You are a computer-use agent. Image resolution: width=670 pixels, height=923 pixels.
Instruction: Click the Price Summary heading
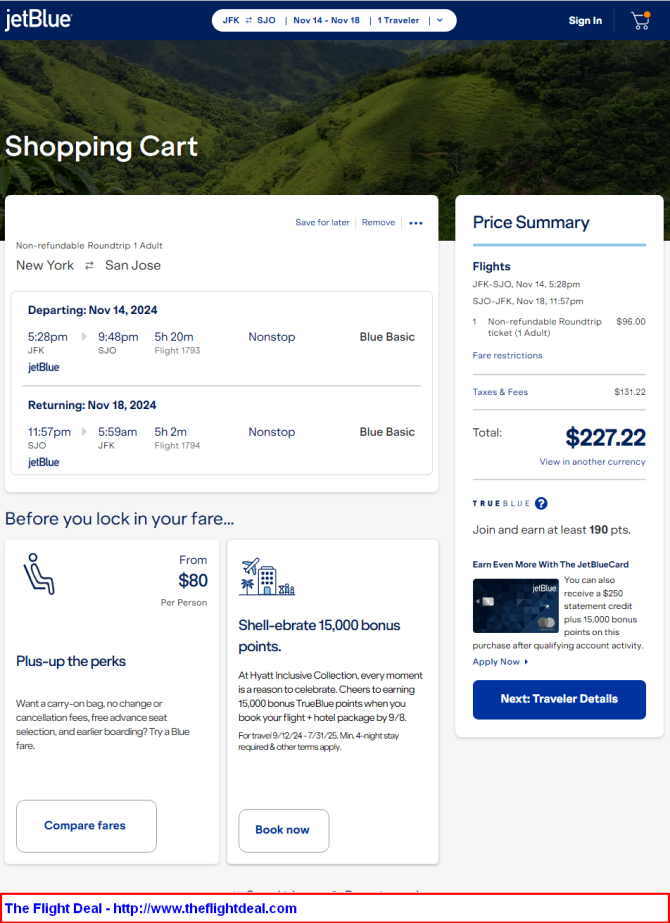[530, 223]
